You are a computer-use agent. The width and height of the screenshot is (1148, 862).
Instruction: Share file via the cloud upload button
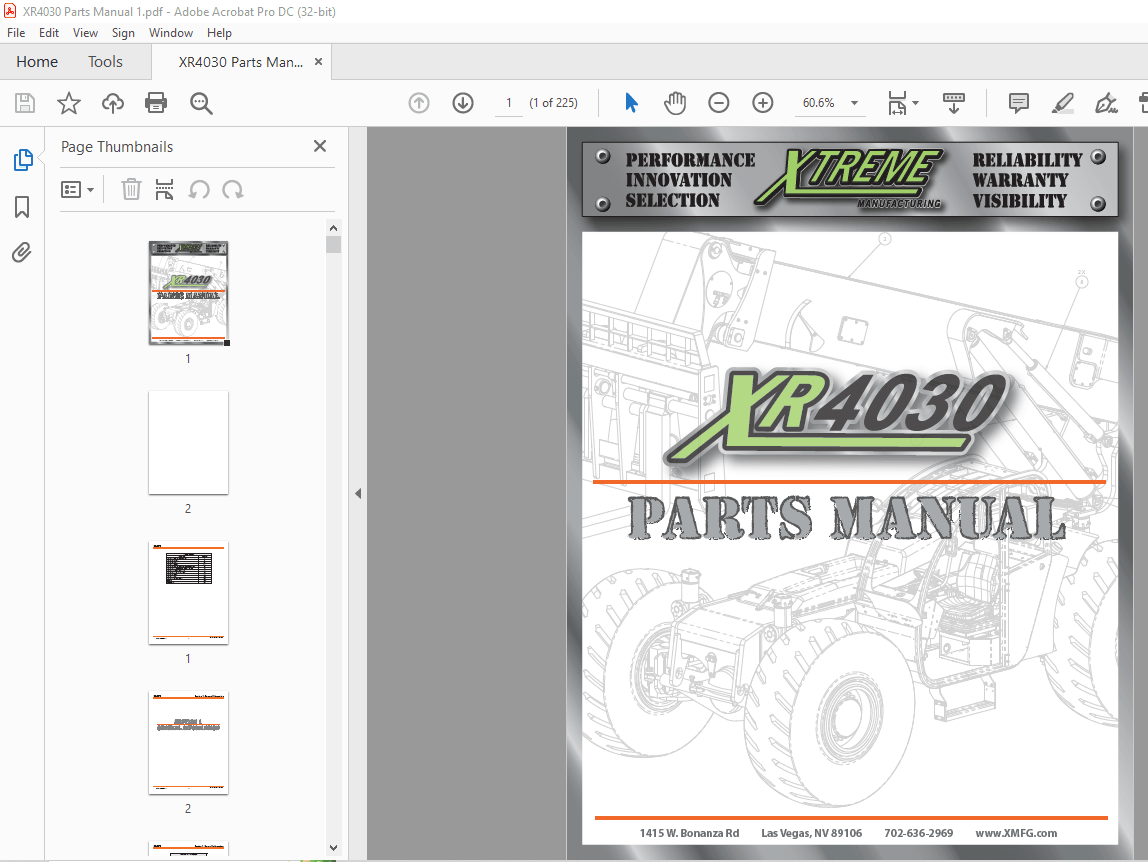tap(112, 103)
